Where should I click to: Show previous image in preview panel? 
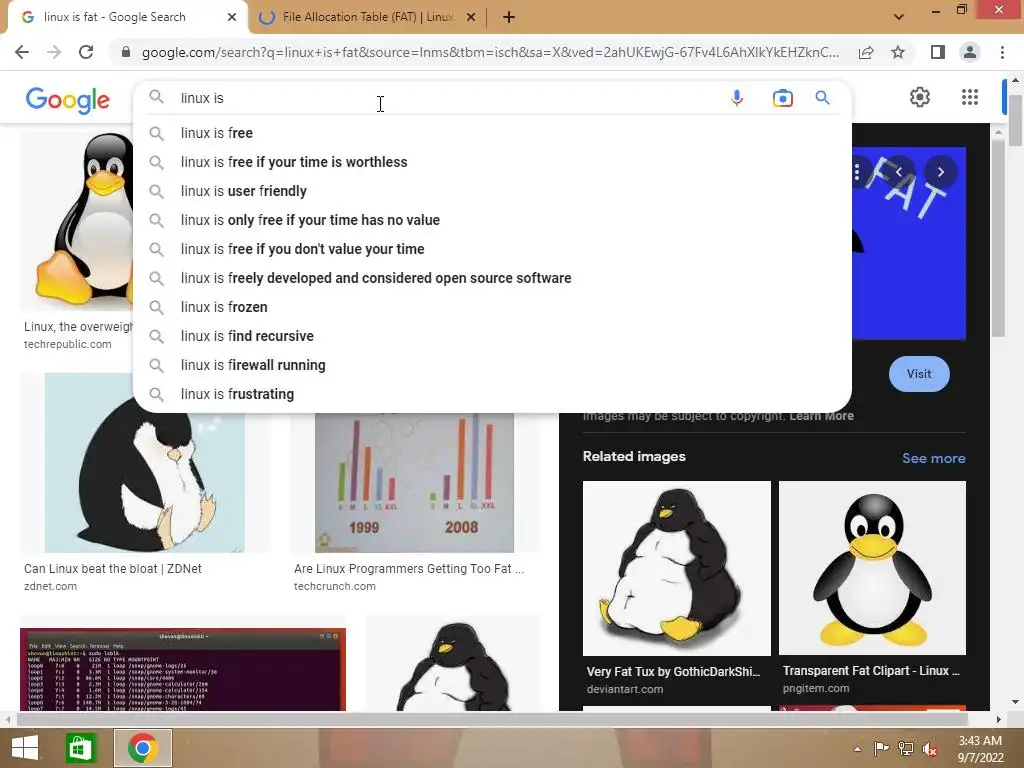tap(899, 172)
